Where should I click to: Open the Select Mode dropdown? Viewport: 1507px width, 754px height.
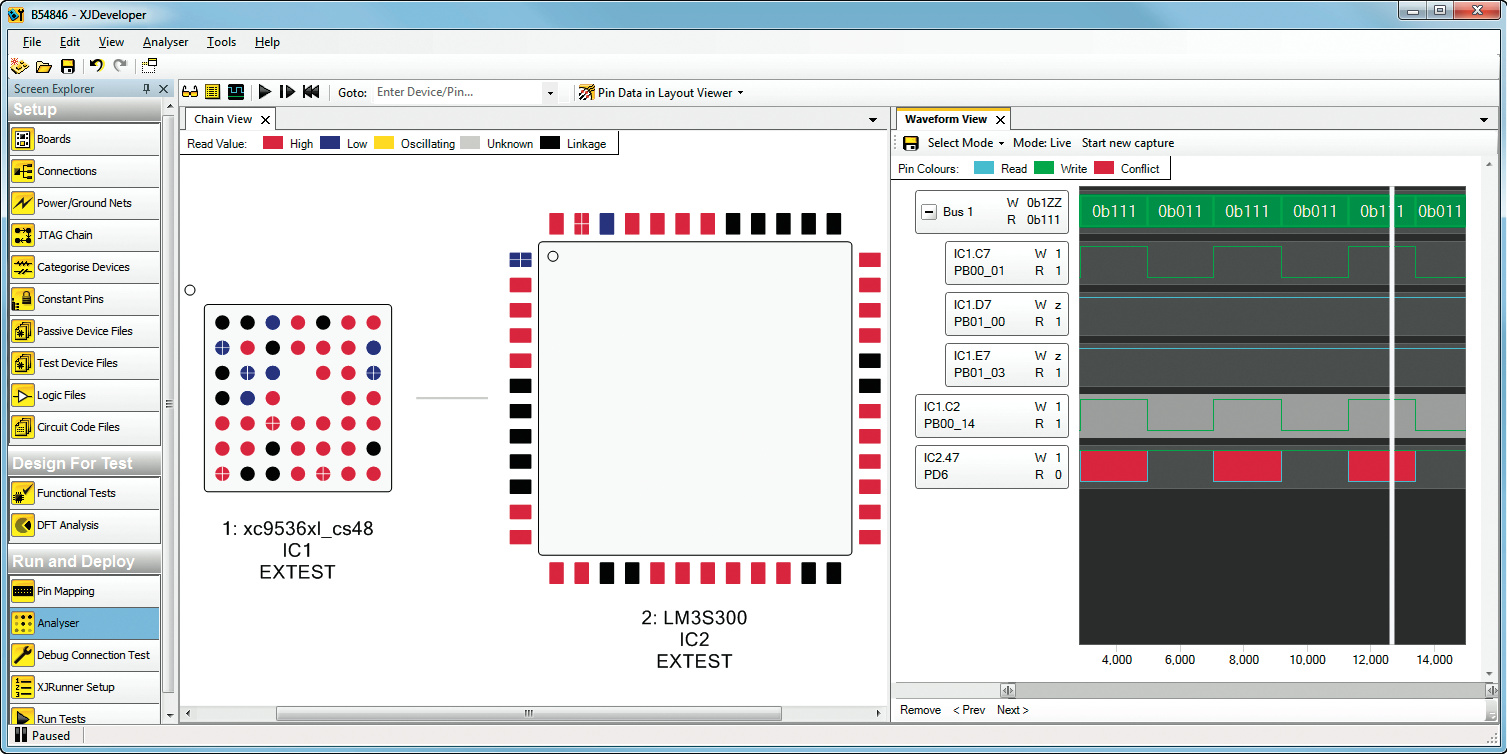(965, 143)
